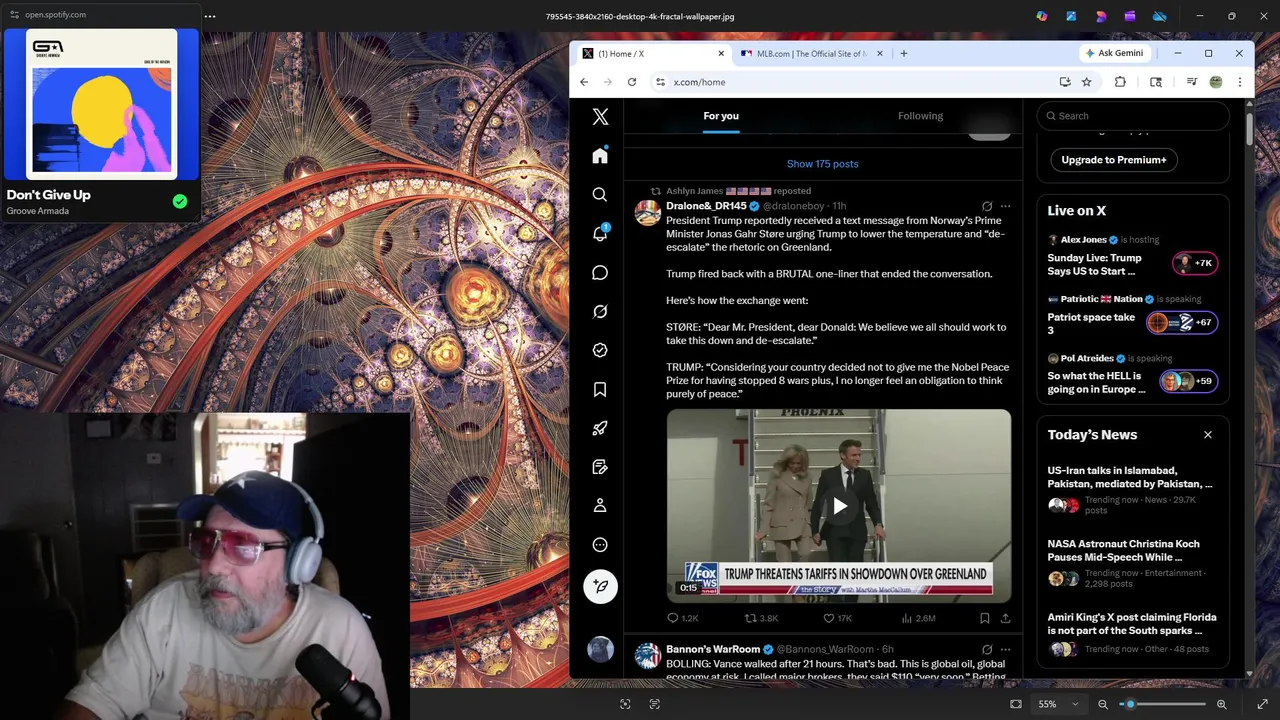Screen dimensions: 1280x720
Task: Play the Fox News Greenland video
Action: click(x=839, y=506)
